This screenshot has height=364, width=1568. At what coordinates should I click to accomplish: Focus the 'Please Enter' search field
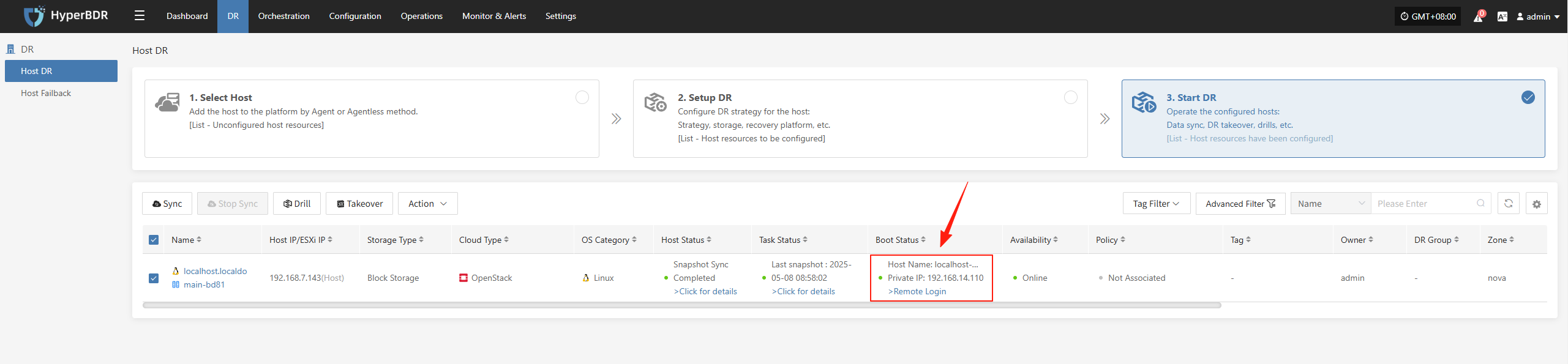(x=1425, y=204)
